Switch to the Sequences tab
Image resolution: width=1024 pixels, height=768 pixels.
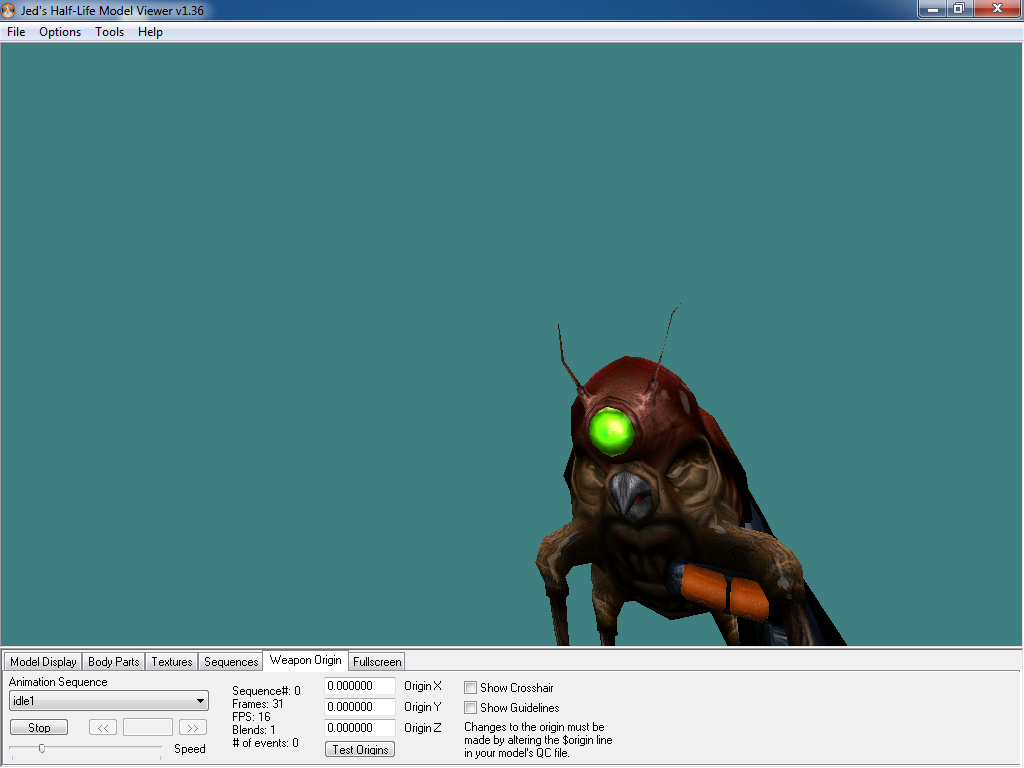[231, 662]
